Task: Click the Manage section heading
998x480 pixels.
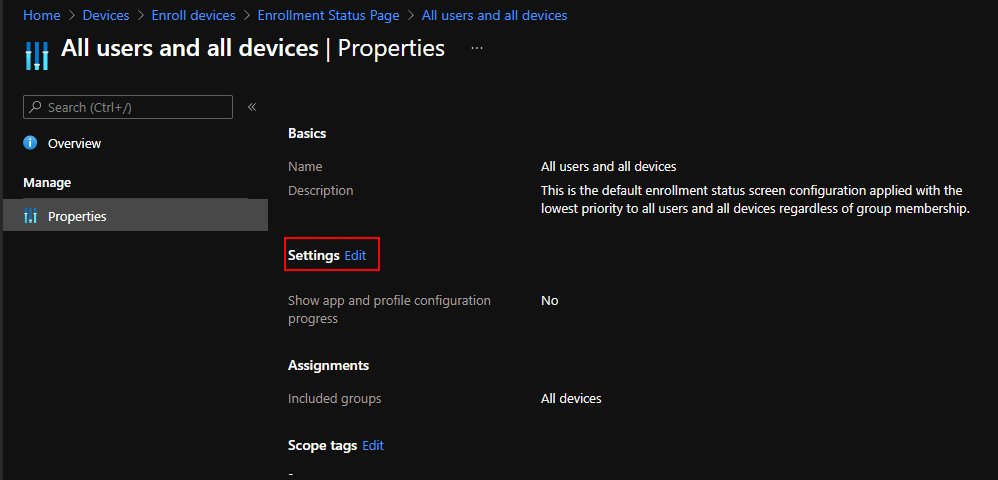Action: 47,182
